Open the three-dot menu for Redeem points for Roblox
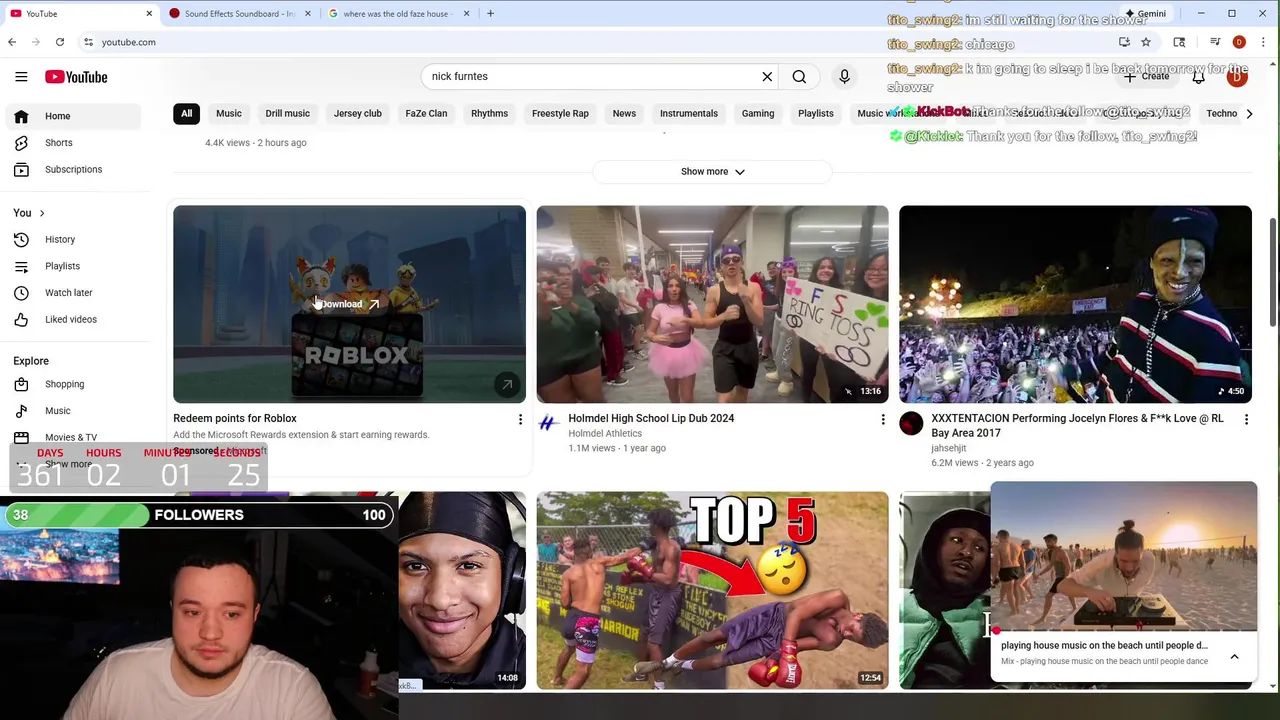Viewport: 1280px width, 720px height. point(520,420)
